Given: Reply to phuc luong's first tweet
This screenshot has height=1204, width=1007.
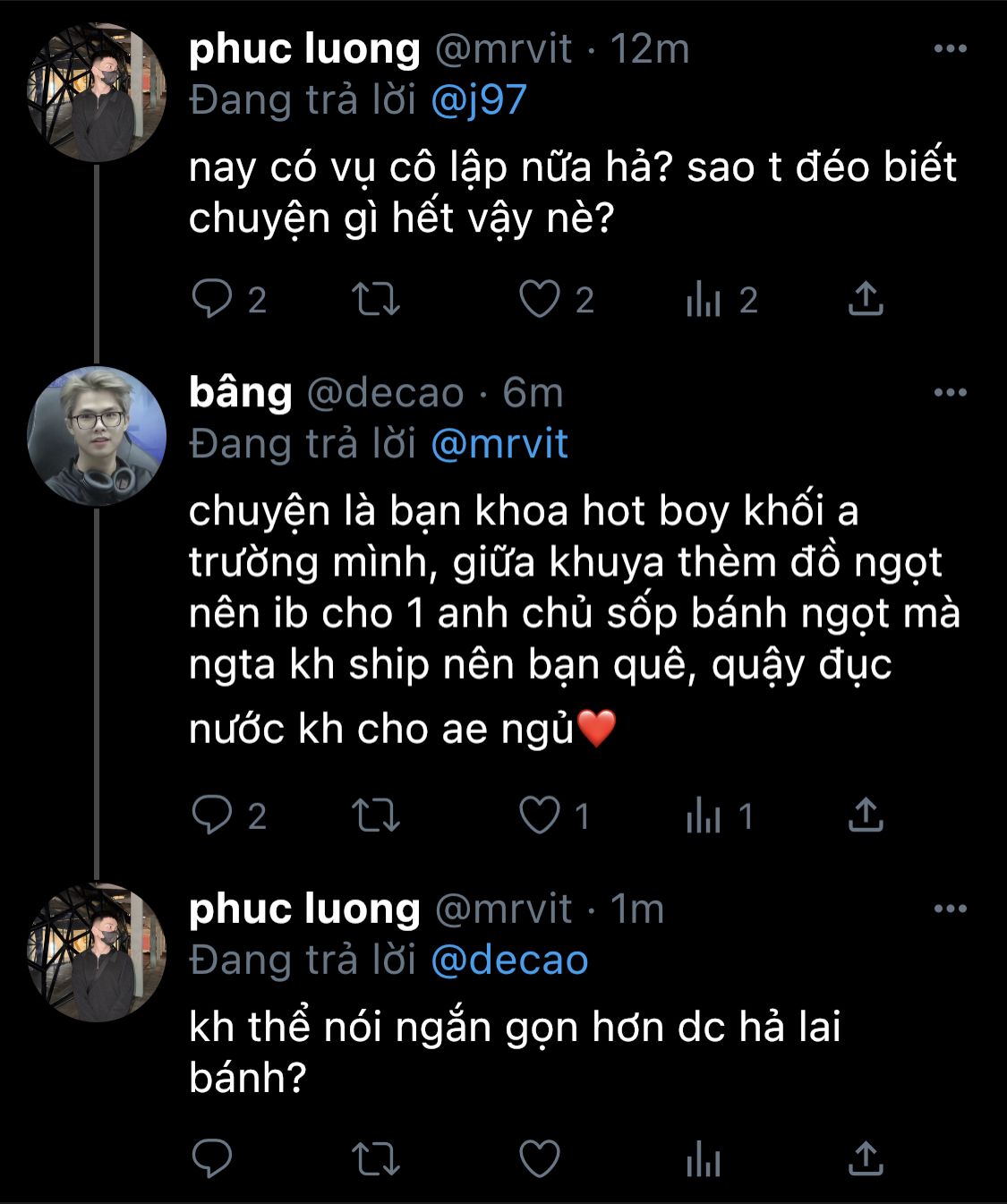Looking at the screenshot, I should click(212, 299).
